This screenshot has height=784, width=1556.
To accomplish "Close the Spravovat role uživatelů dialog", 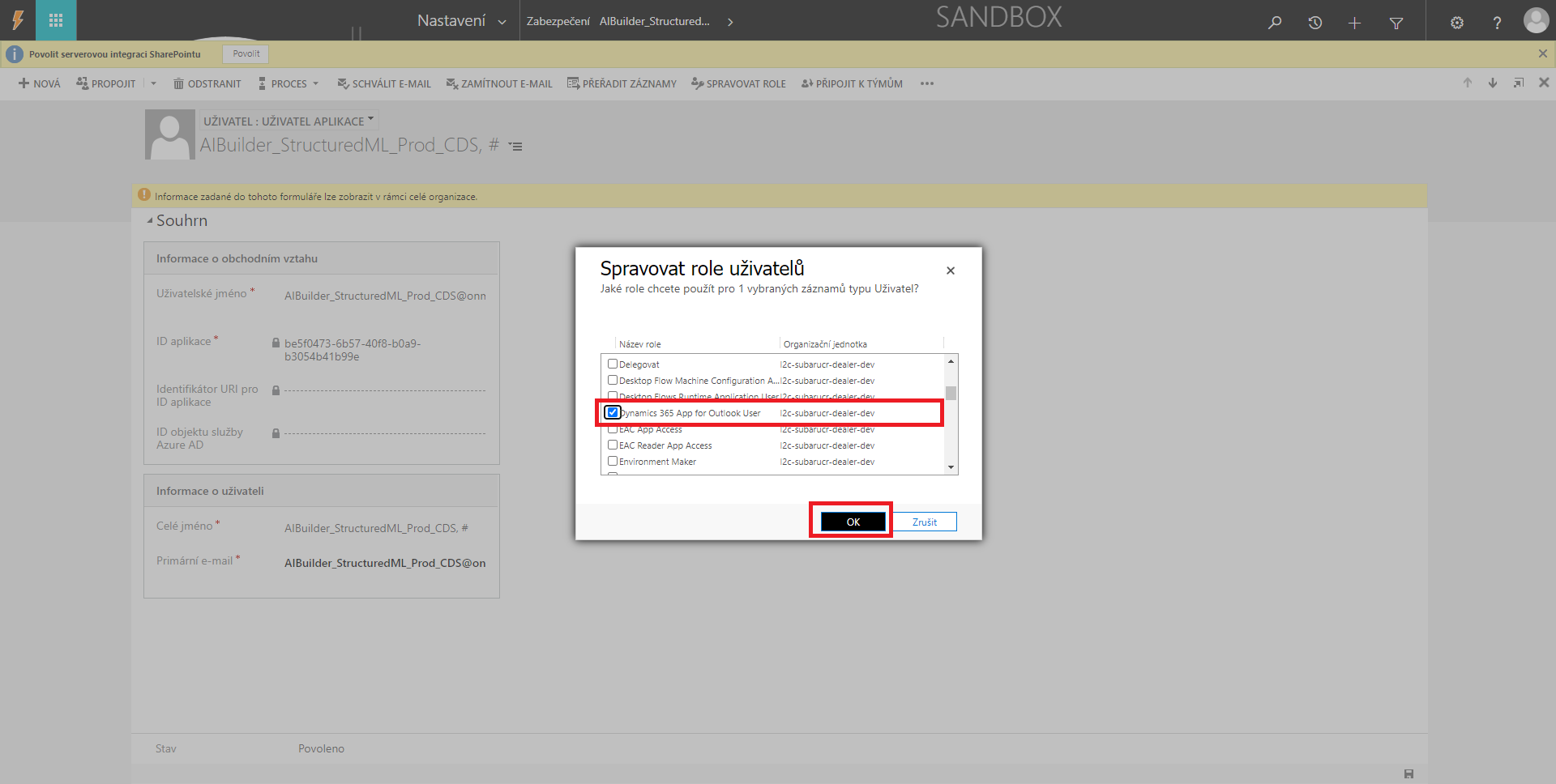I will point(951,271).
